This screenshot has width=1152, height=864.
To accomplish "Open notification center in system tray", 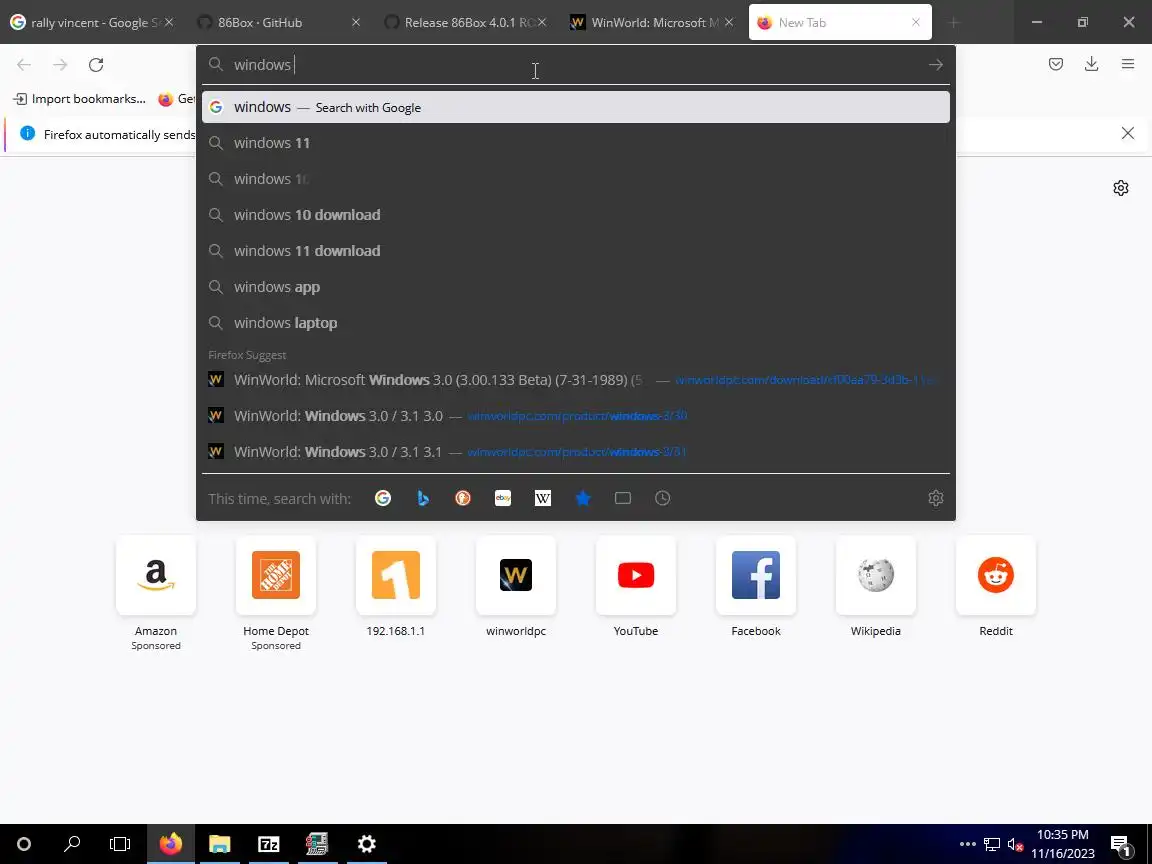I will [1120, 845].
